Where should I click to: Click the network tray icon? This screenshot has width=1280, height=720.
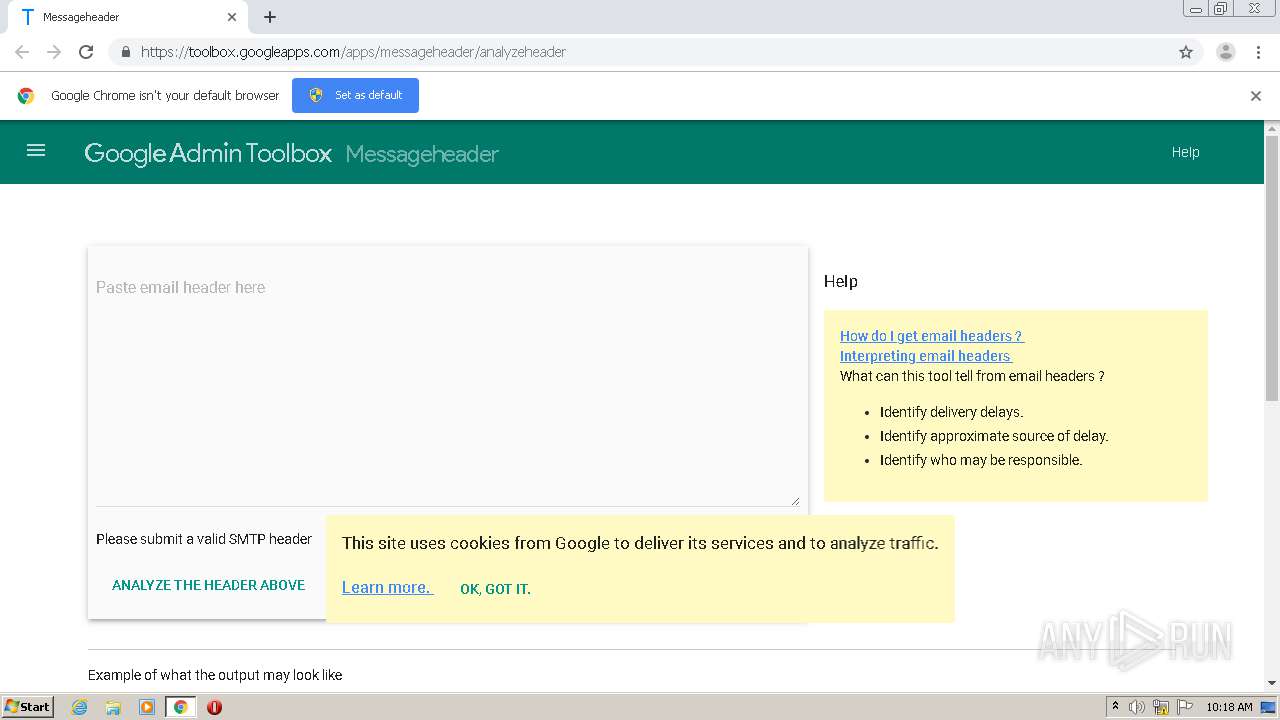(x=1161, y=707)
